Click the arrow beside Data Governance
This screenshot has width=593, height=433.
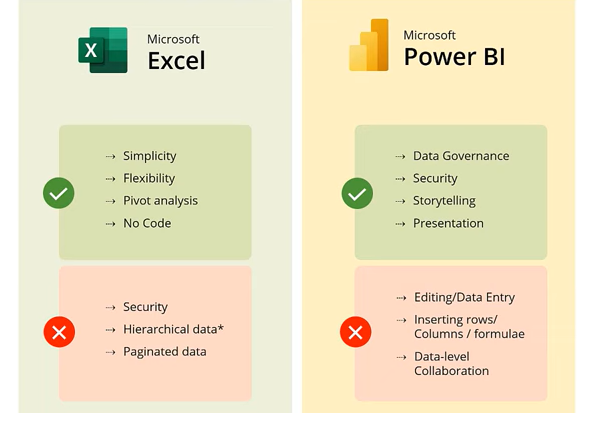[x=400, y=156]
